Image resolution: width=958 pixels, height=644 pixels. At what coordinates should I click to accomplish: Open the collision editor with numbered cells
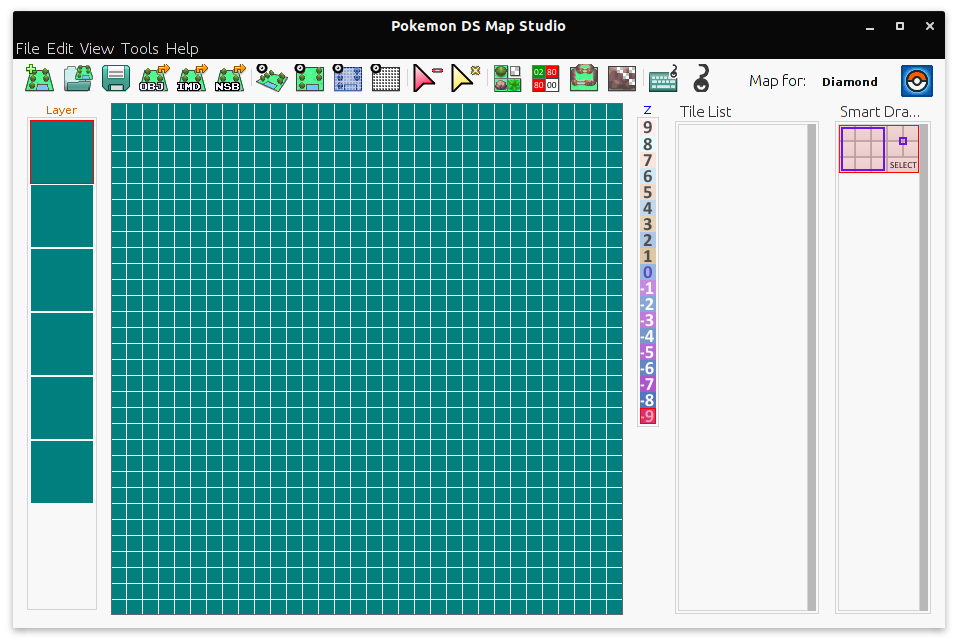click(x=545, y=79)
